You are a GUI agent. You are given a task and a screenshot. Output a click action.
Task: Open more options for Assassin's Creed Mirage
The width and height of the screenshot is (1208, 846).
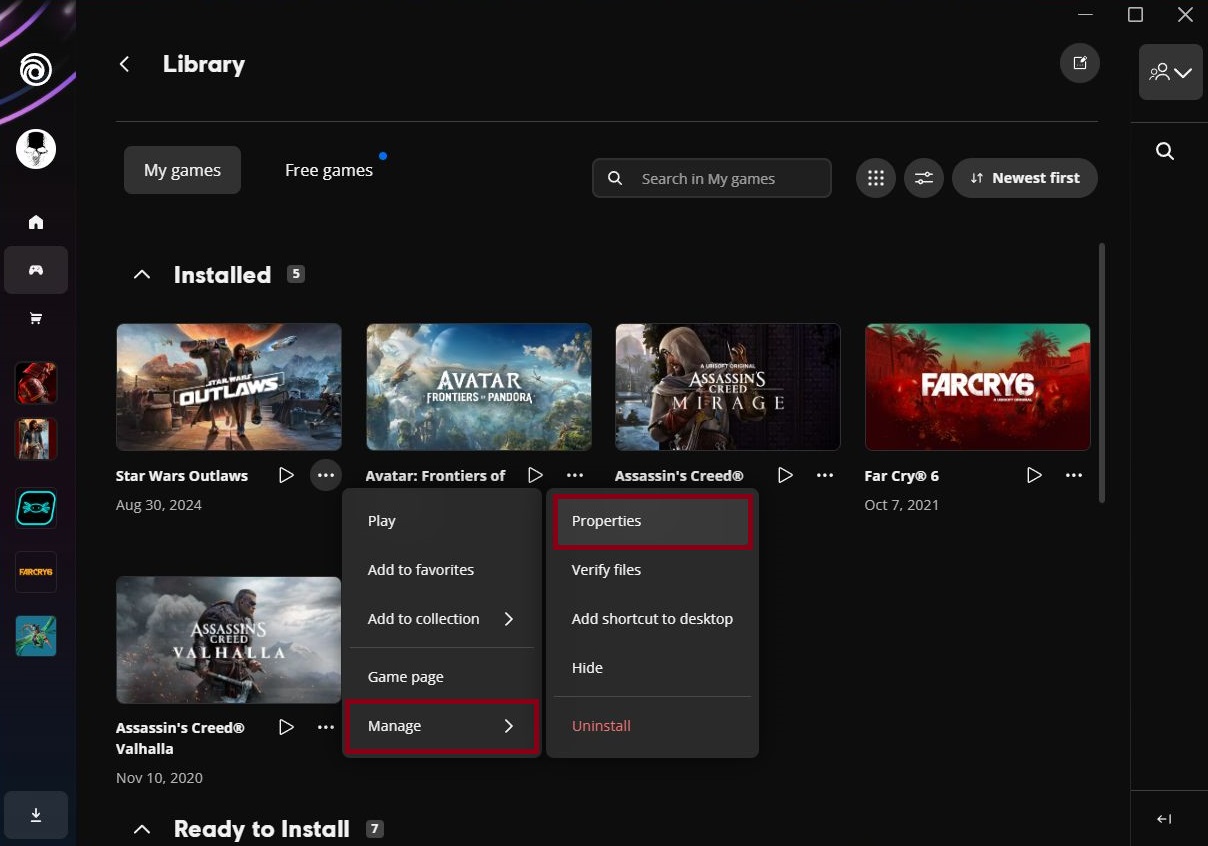825,475
